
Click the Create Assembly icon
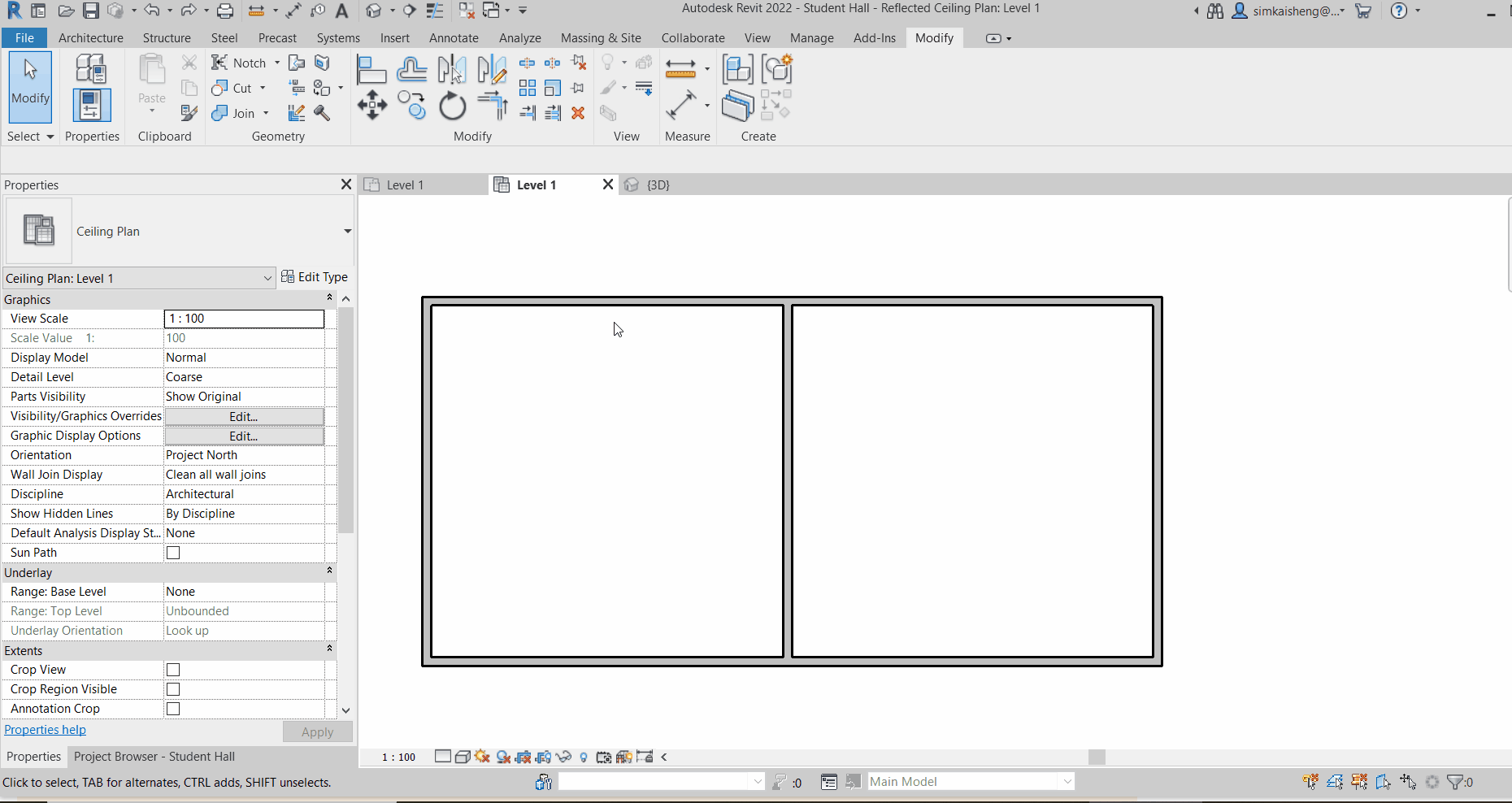pos(737,69)
